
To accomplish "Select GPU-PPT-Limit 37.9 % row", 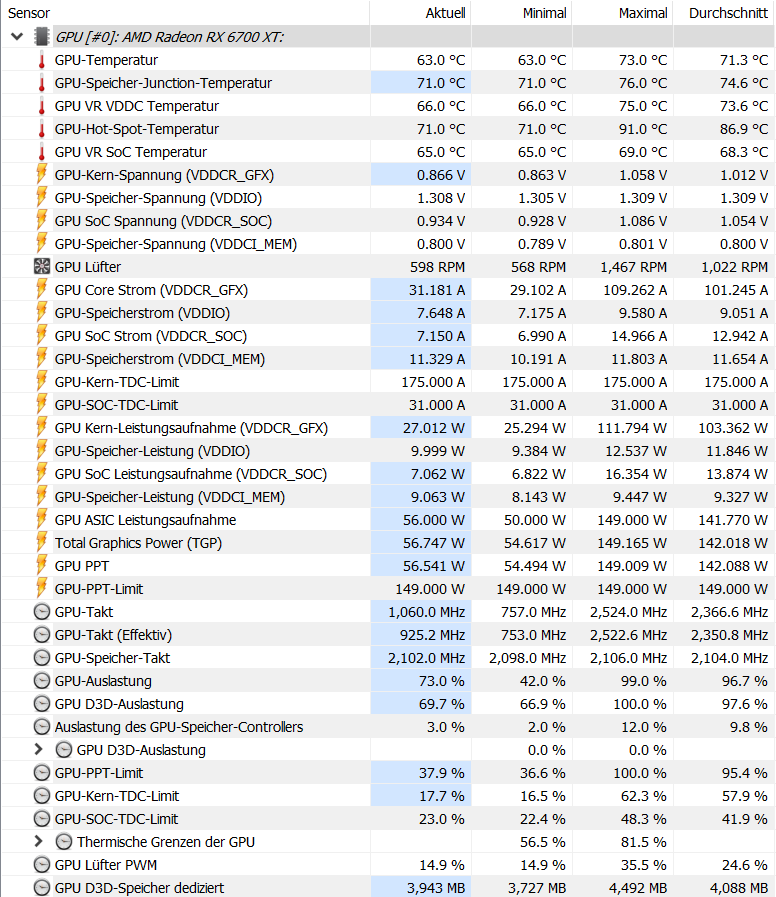I will [x=387, y=773].
